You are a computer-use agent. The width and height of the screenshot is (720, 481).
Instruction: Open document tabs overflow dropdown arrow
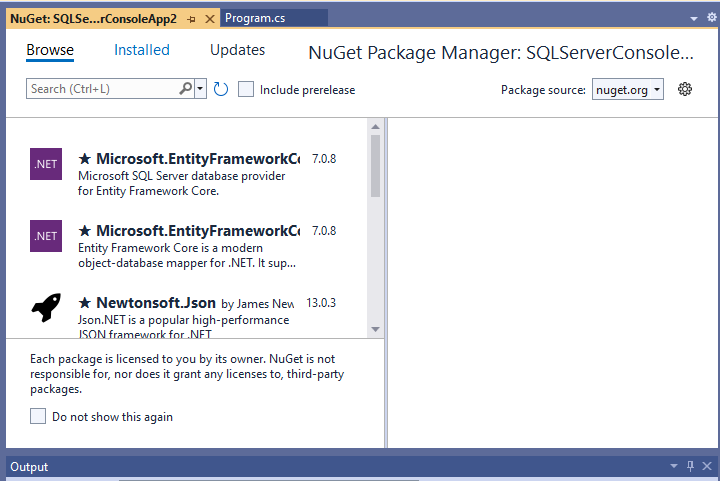pos(696,18)
